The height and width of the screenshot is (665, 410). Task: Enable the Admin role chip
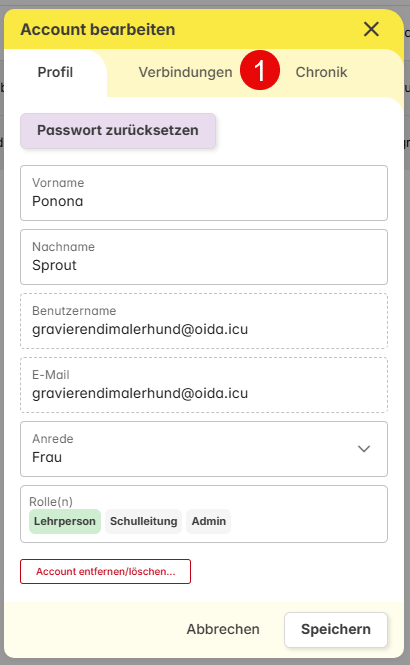(209, 521)
